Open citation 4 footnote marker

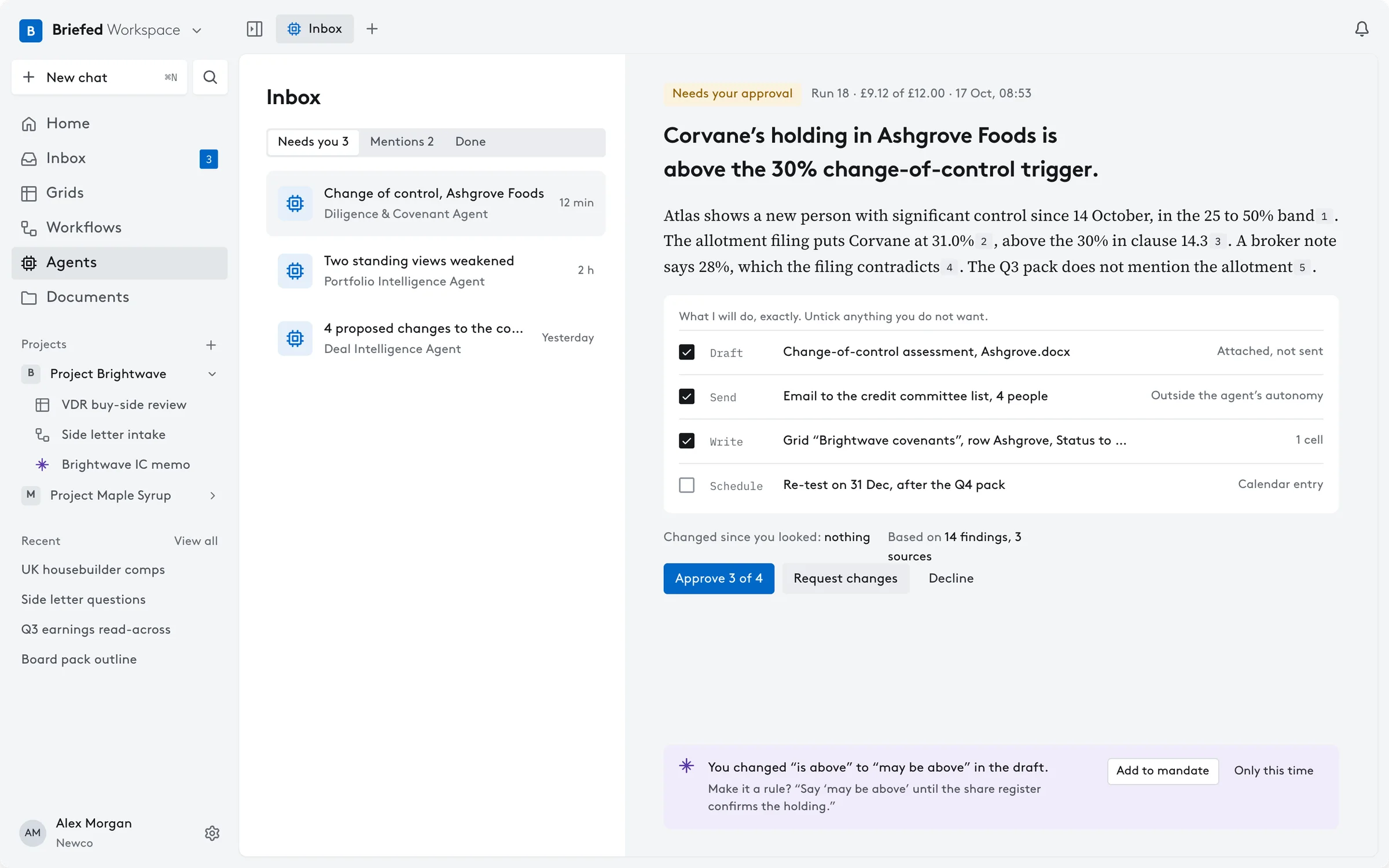949,267
